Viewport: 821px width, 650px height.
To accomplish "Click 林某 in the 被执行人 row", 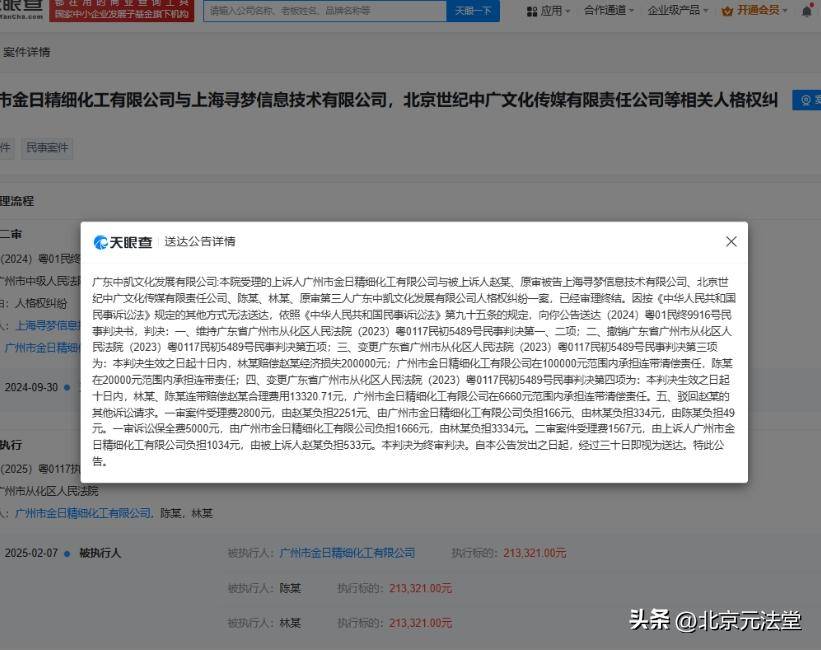I will (290, 623).
